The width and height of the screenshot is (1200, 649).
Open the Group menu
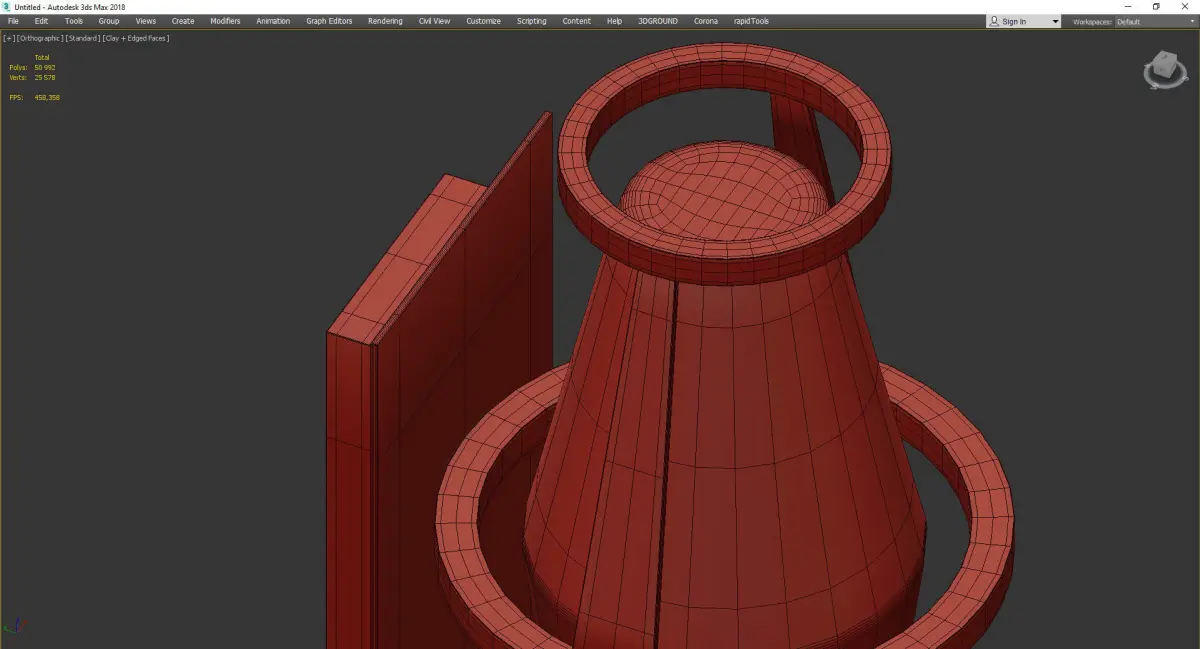click(108, 21)
